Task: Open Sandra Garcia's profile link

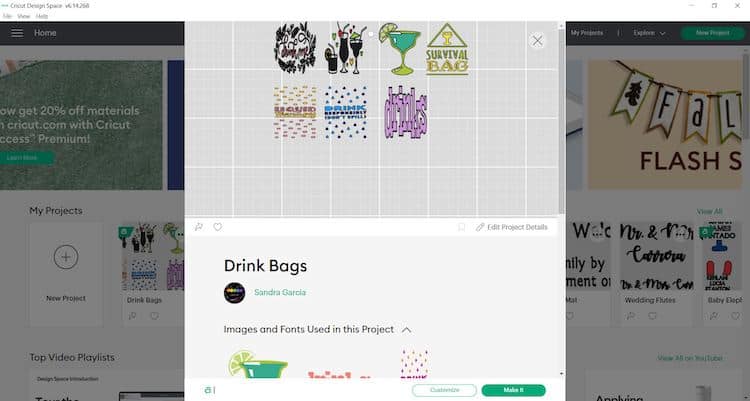Action: (x=280, y=292)
